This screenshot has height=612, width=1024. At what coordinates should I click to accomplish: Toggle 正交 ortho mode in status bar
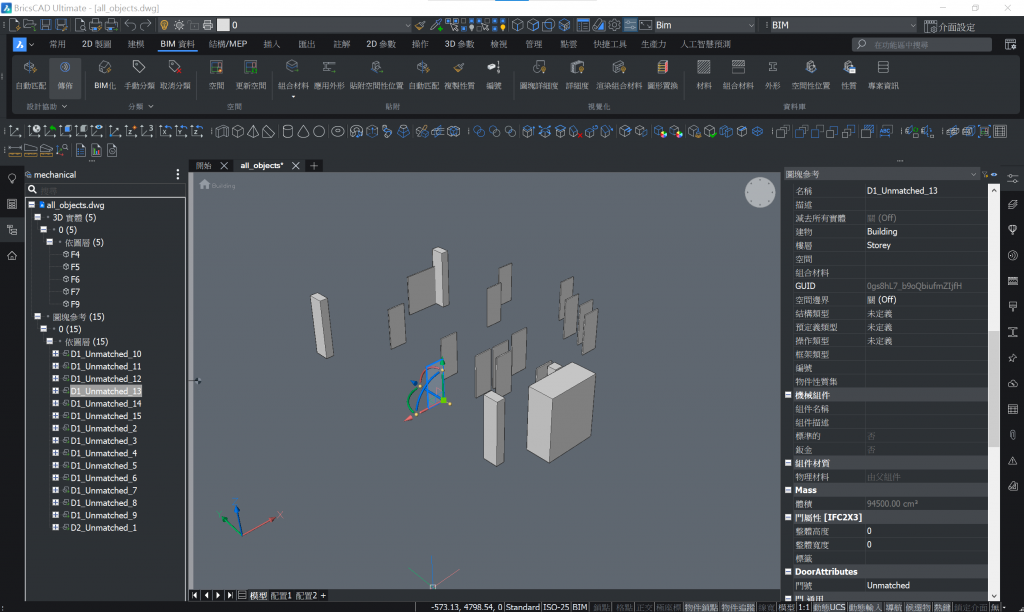pyautogui.click(x=645, y=607)
